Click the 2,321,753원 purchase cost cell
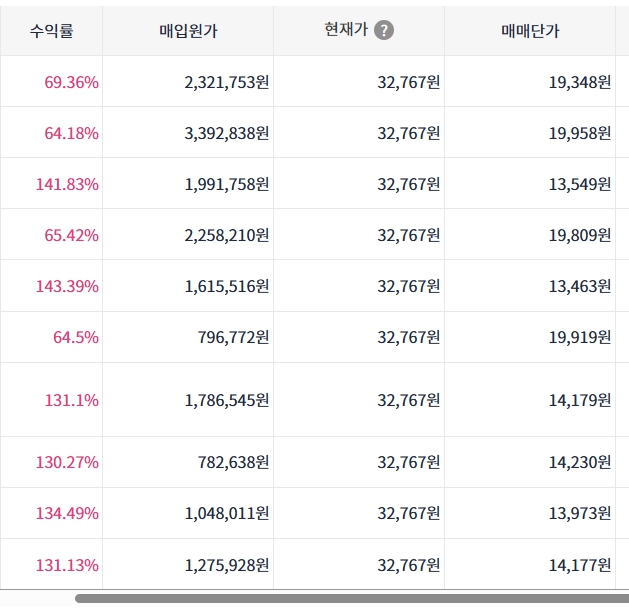Viewport: 629px width, 609px height. pyautogui.click(x=227, y=82)
